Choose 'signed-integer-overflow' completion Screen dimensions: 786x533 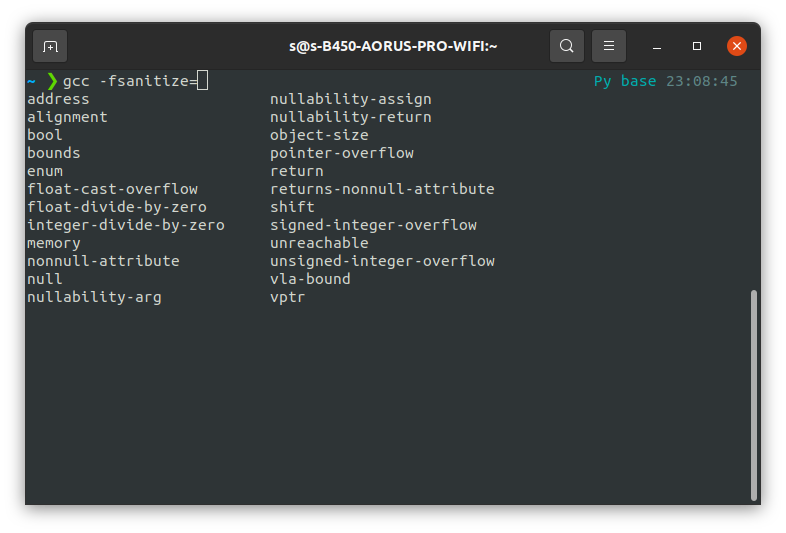click(x=373, y=225)
